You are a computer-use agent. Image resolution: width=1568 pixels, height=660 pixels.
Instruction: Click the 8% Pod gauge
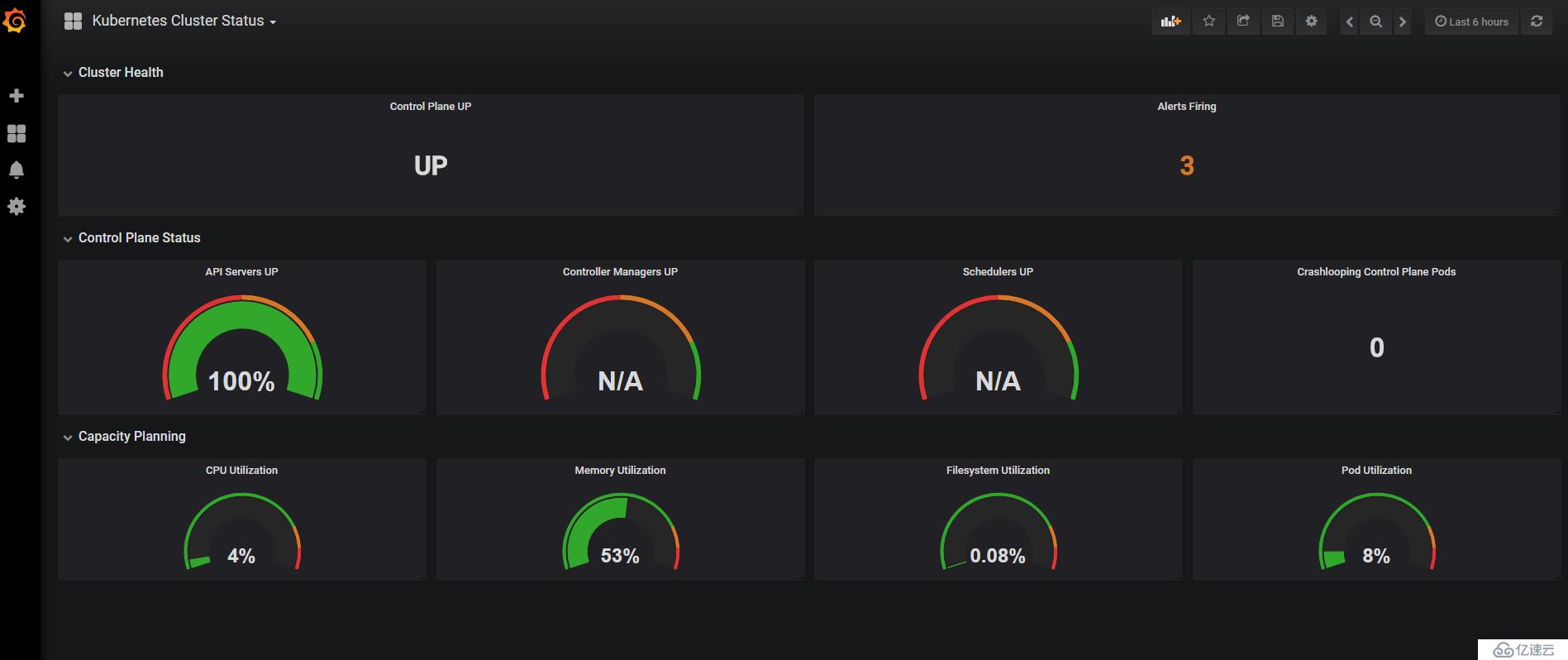coord(1377,532)
